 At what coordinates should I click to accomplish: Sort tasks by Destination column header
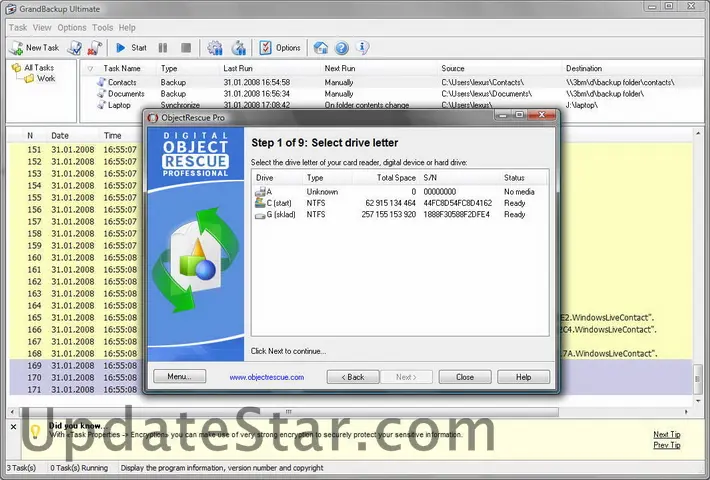(x=584, y=68)
